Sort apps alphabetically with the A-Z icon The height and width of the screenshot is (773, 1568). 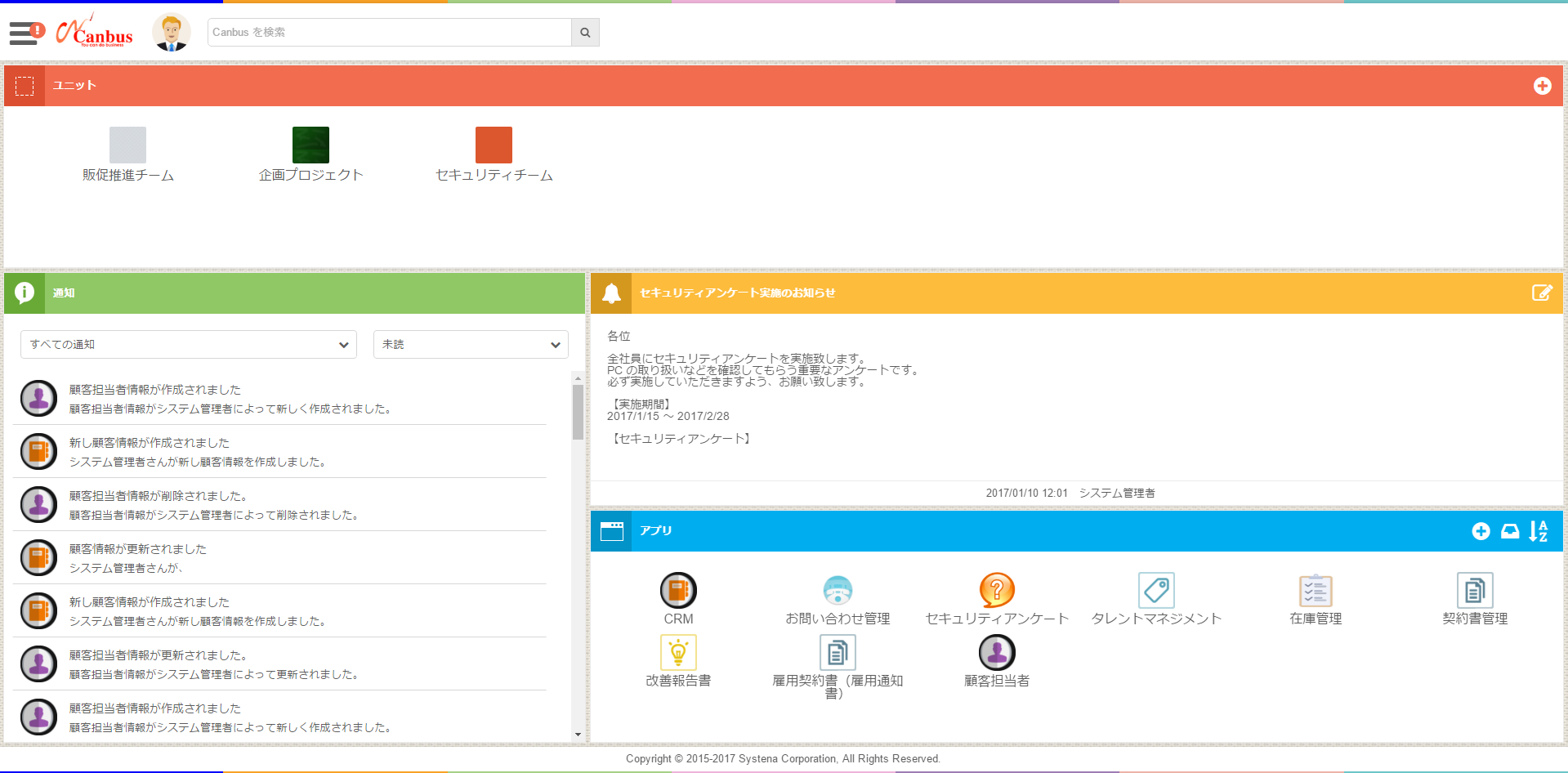(1538, 531)
